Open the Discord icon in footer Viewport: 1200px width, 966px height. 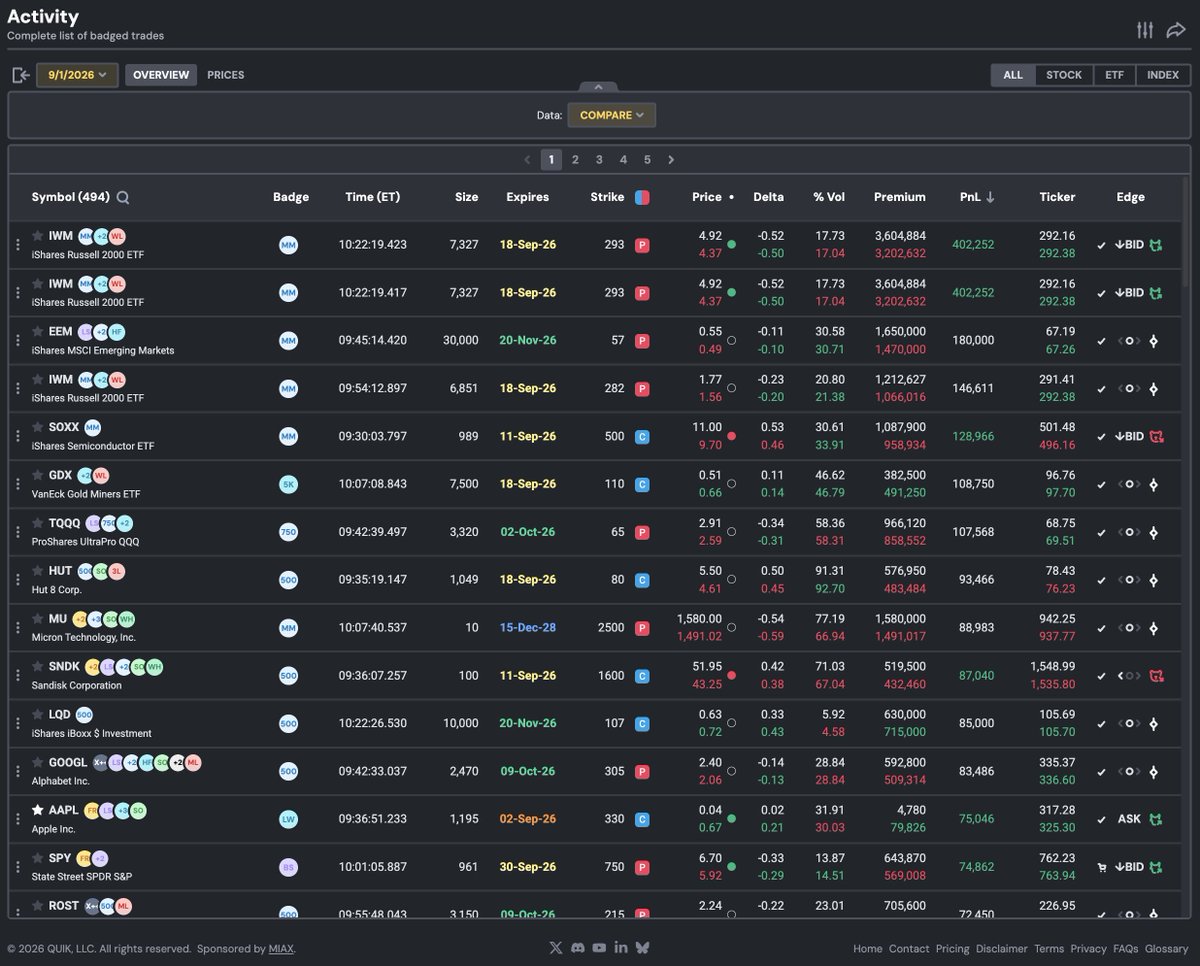tap(577, 948)
